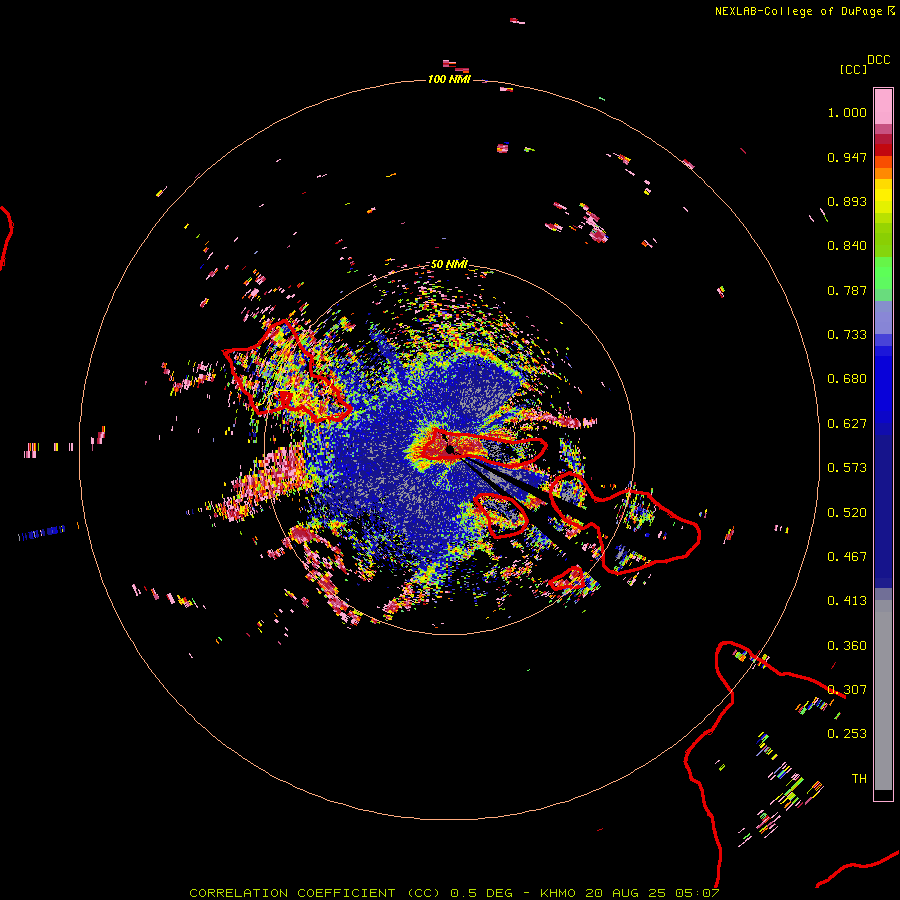The width and height of the screenshot is (900, 900).
Task: Click the 0.573 scale value
Action: [847, 468]
